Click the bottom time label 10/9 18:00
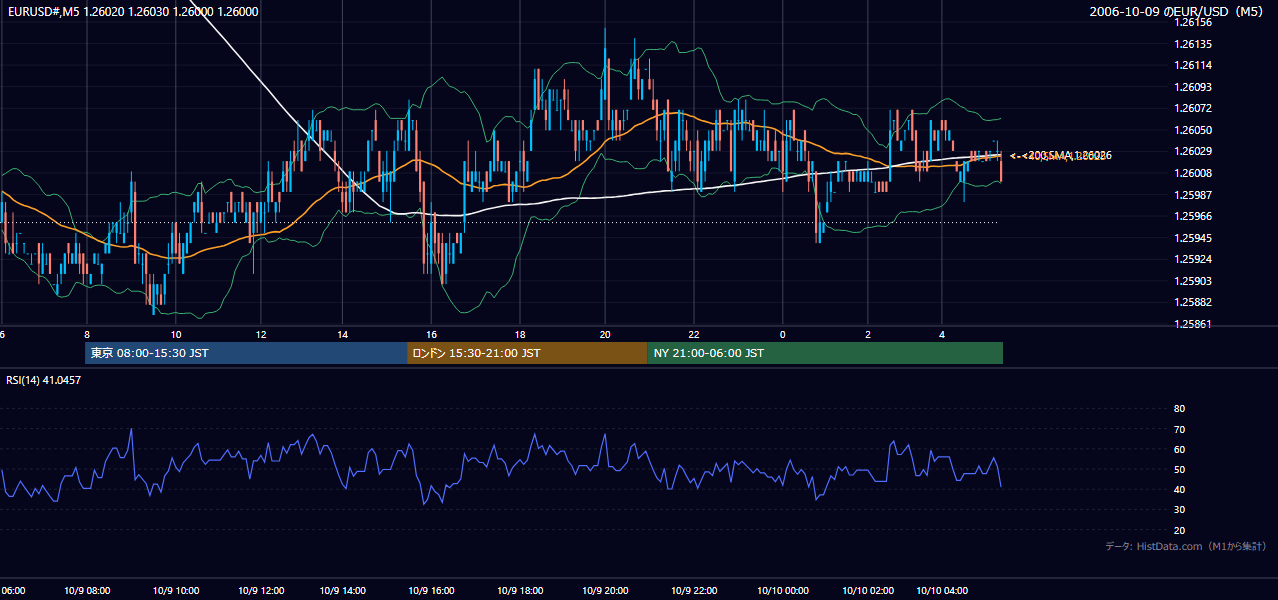The image size is (1278, 600). click(519, 591)
